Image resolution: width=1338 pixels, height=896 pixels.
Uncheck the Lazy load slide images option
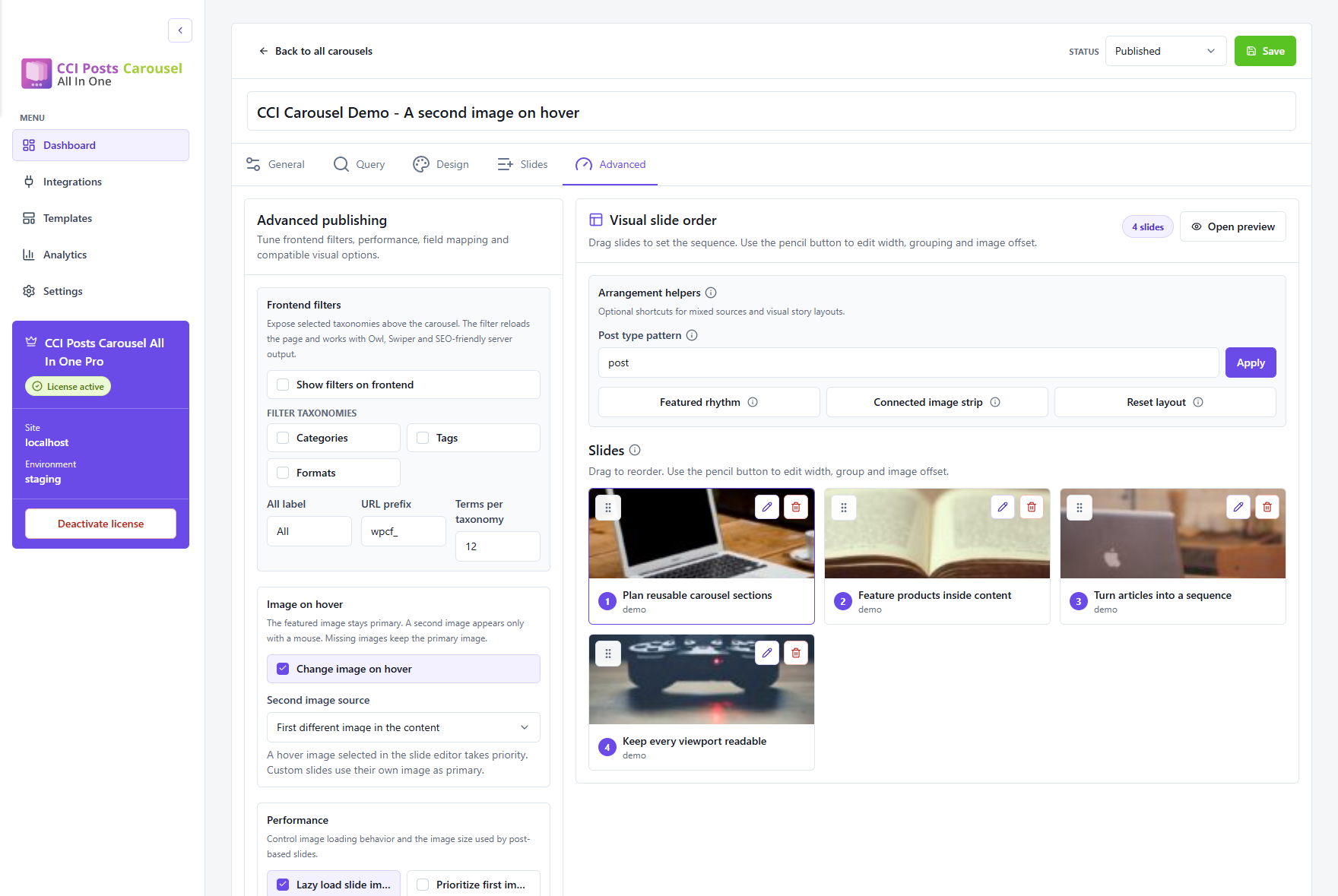tap(283, 885)
